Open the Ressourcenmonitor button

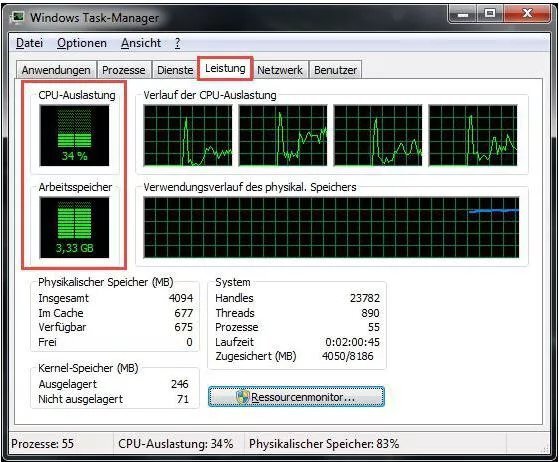(296, 396)
